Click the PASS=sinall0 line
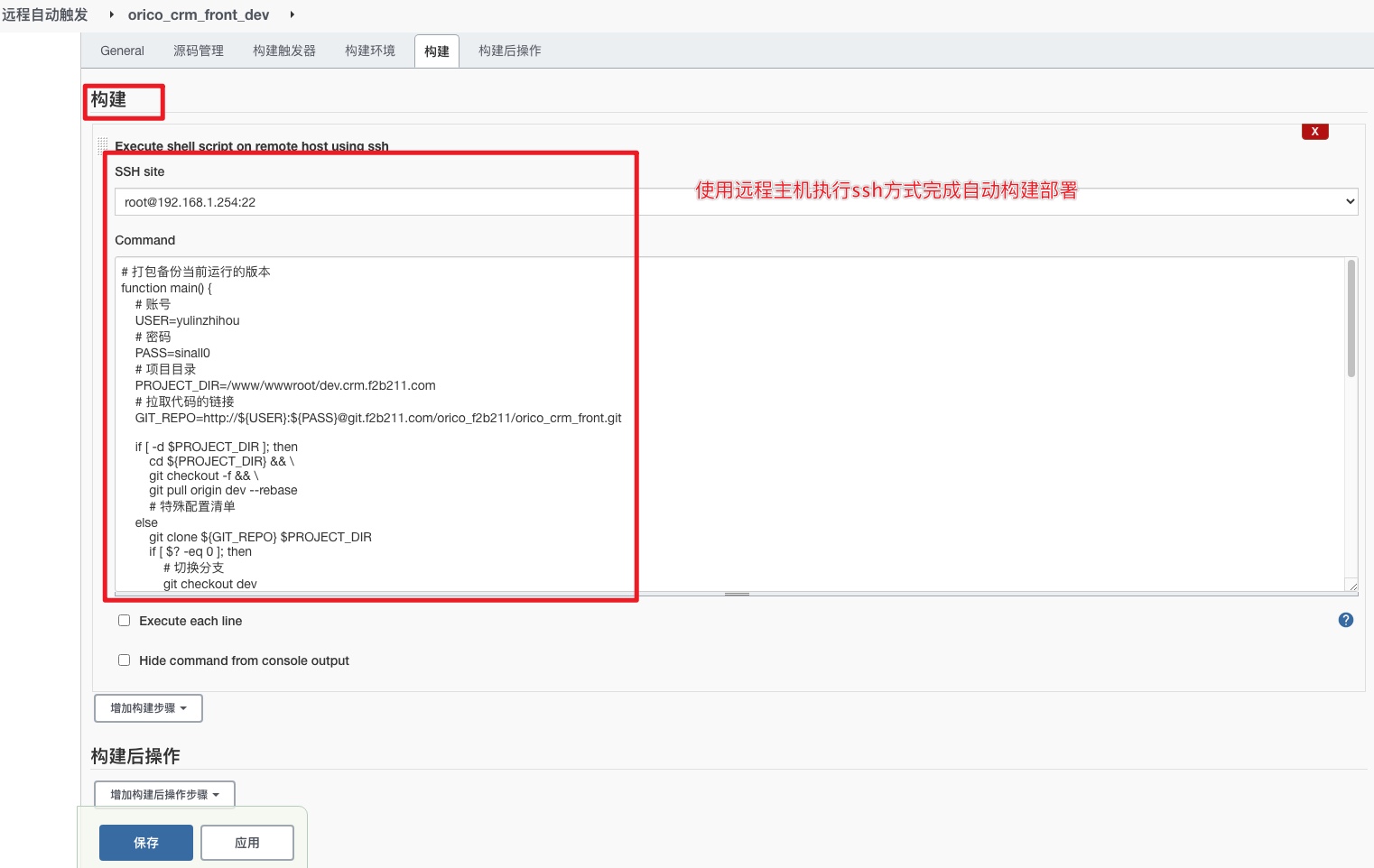 tap(172, 353)
